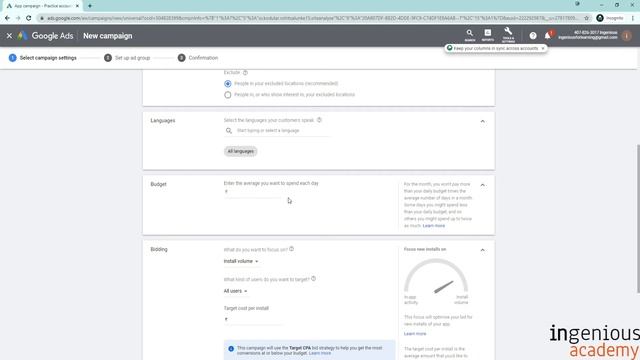Click the browser address bar
Image resolution: width=640 pixels, height=360 pixels.
click(312, 18)
